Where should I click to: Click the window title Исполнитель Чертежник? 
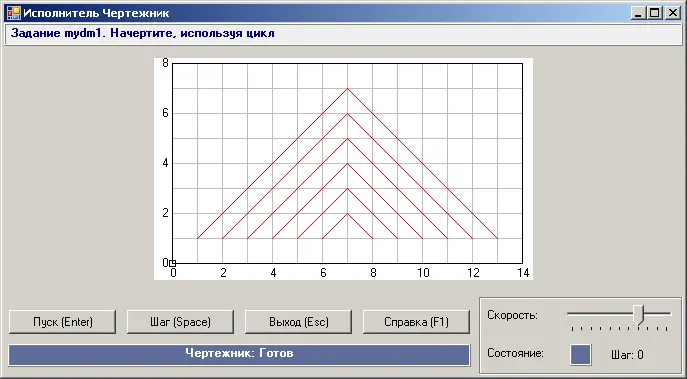click(96, 13)
